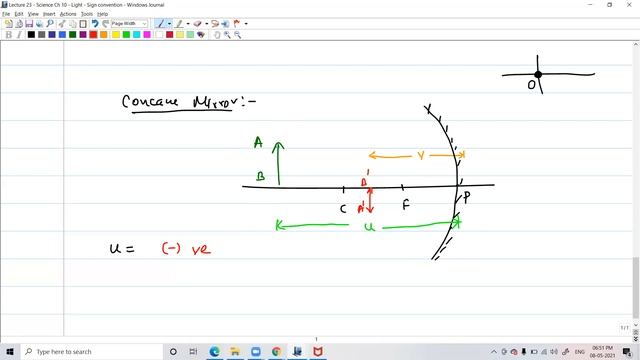Select the Pen tool

click(161, 24)
